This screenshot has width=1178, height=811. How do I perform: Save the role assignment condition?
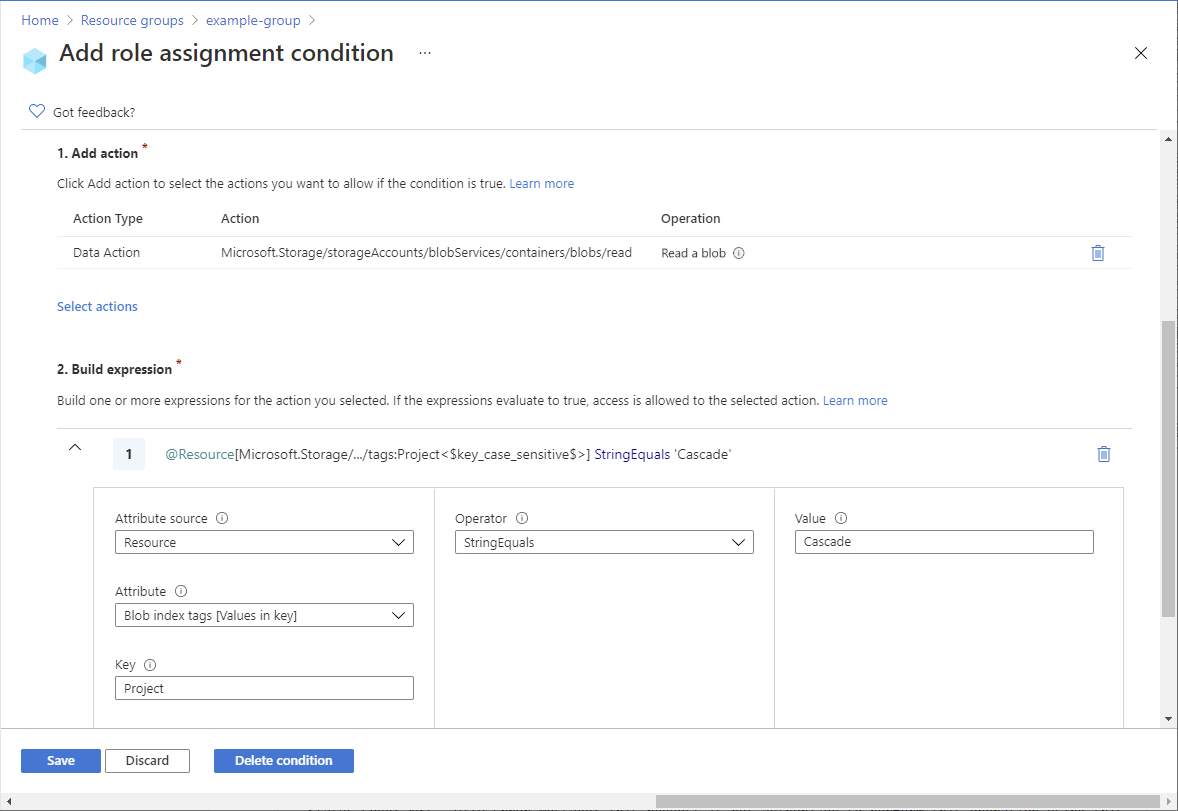(x=60, y=760)
